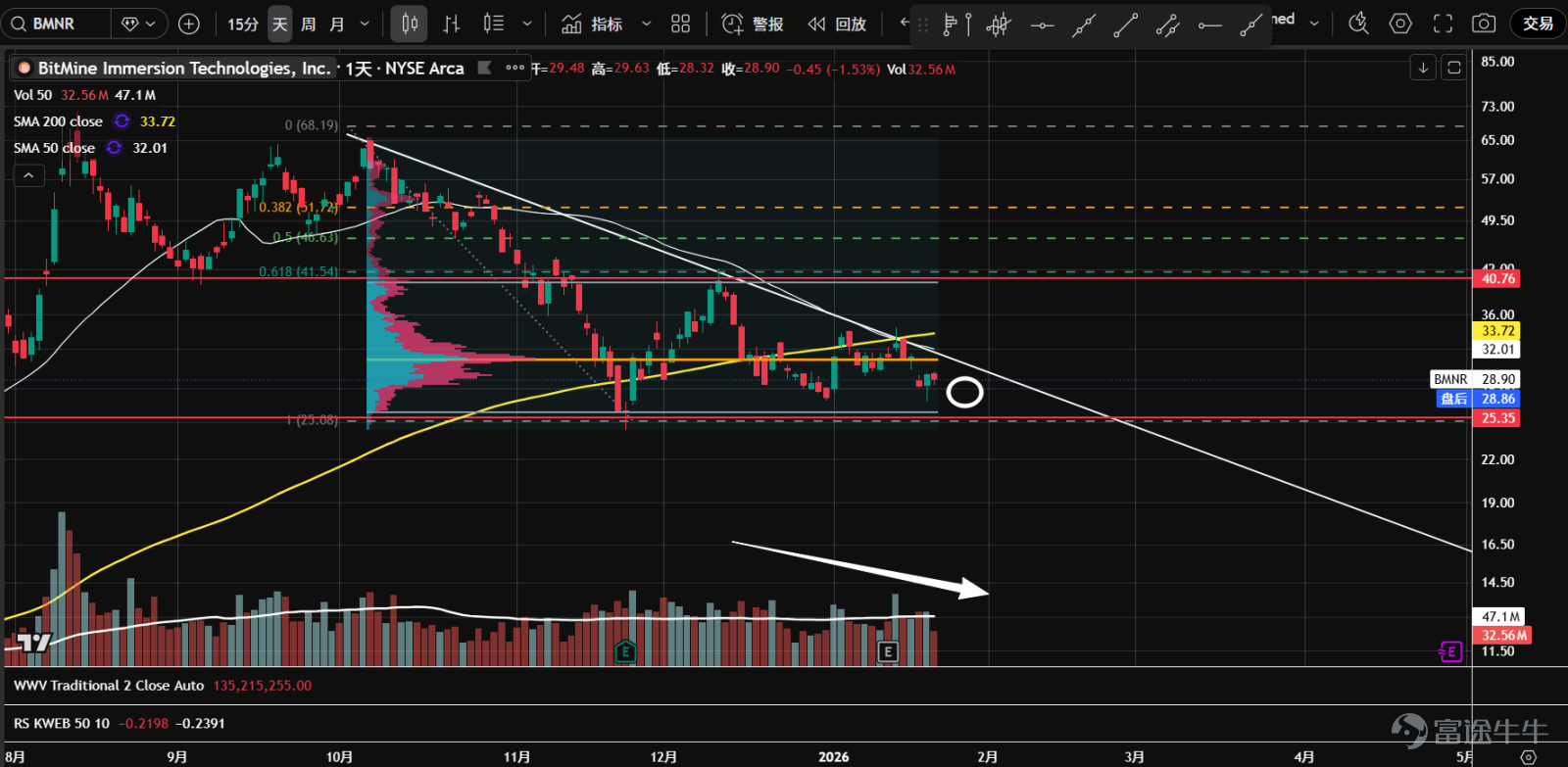Select WWV Traditional 2 Close Auto indicator

point(109,686)
